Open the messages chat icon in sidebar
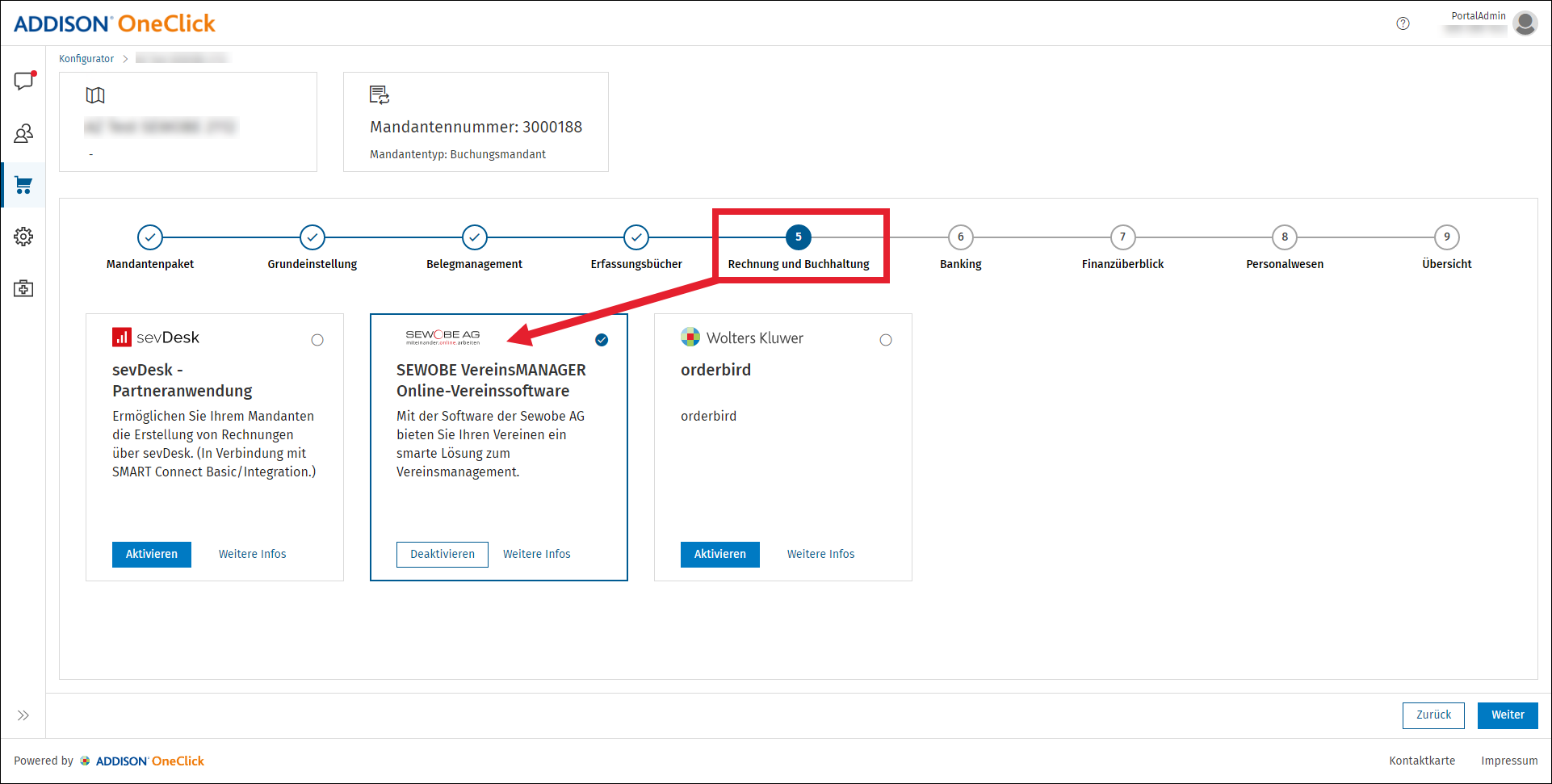Screen dimensions: 1552x784 pos(23,81)
